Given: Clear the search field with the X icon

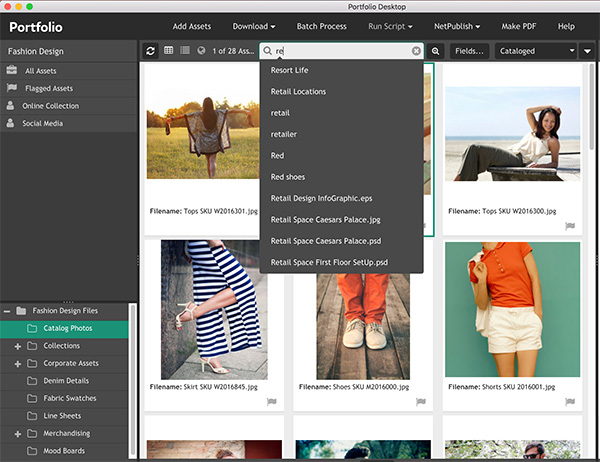Looking at the screenshot, I should tap(416, 51).
